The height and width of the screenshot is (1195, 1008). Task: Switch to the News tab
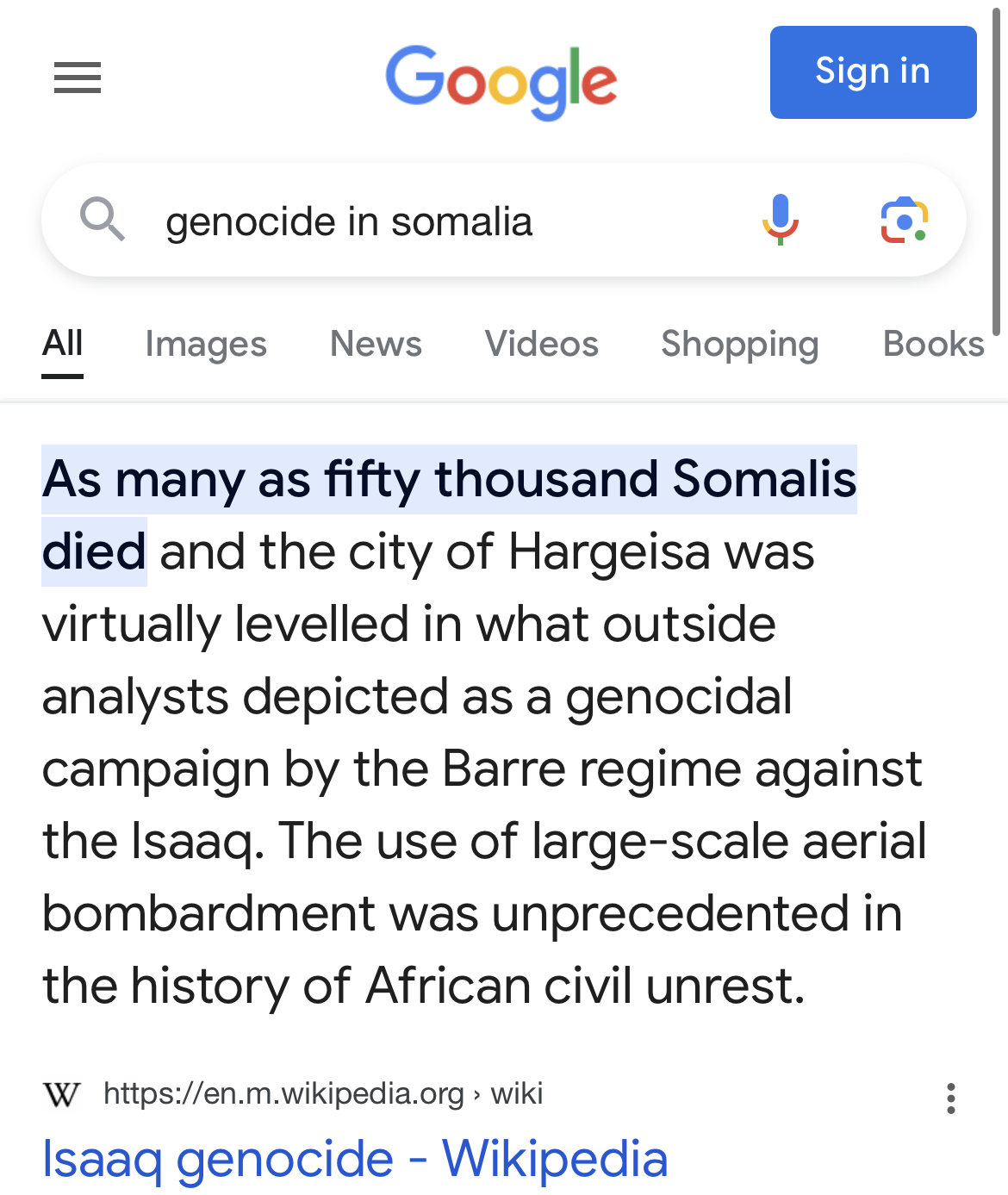click(x=376, y=344)
